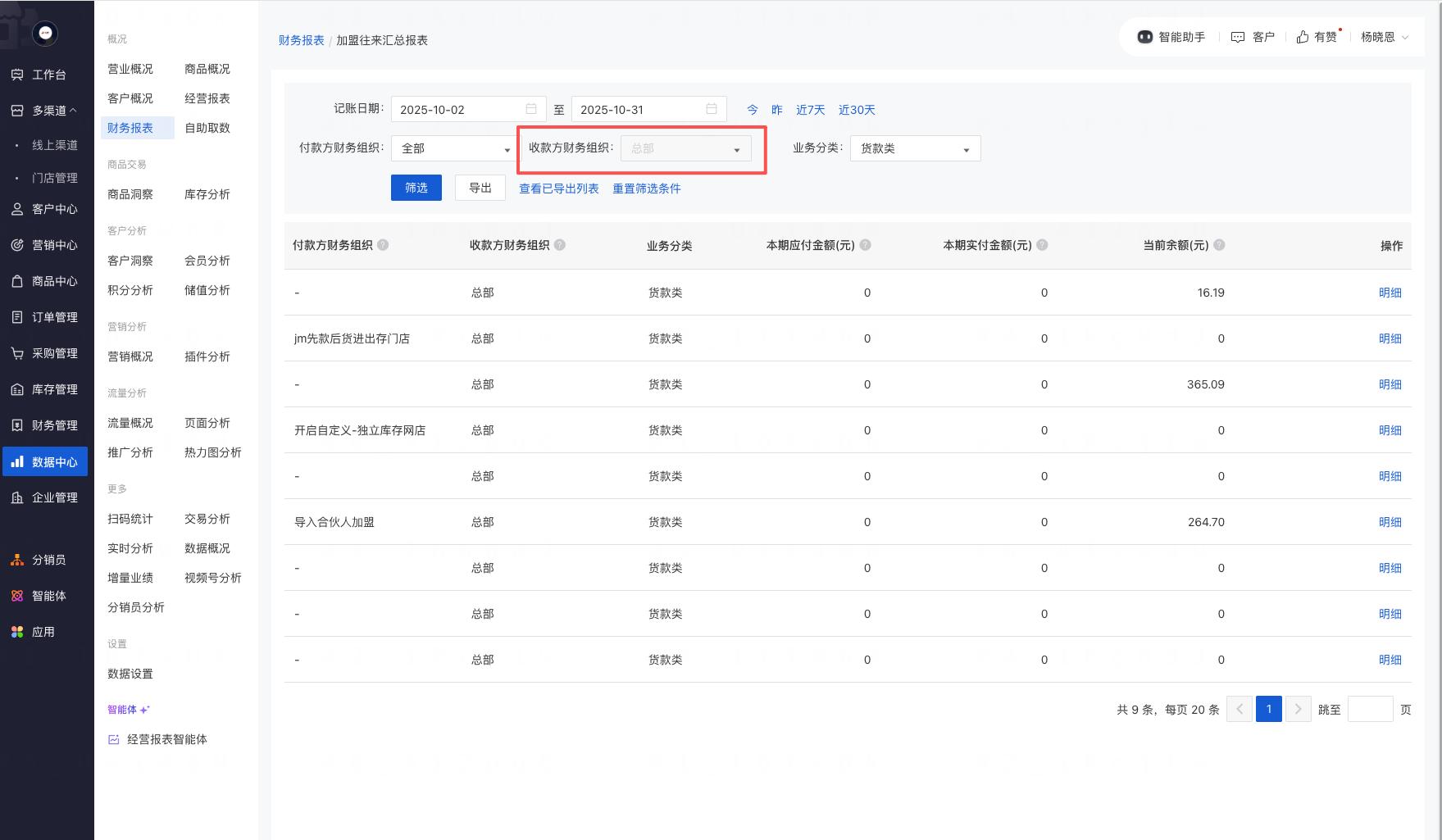The image size is (1442, 840).
Task: Select the 近7天 quick date link
Action: (810, 110)
